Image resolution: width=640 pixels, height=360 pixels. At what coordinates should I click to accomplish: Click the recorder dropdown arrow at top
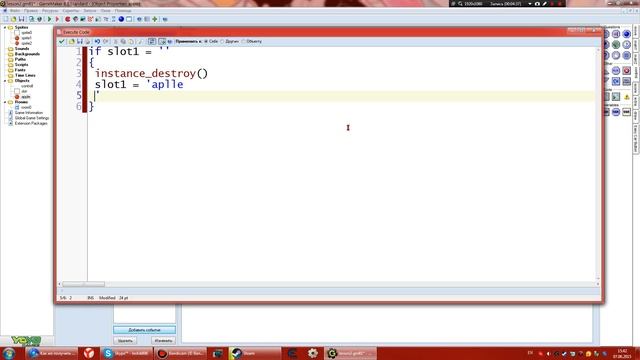click(x=530, y=4)
